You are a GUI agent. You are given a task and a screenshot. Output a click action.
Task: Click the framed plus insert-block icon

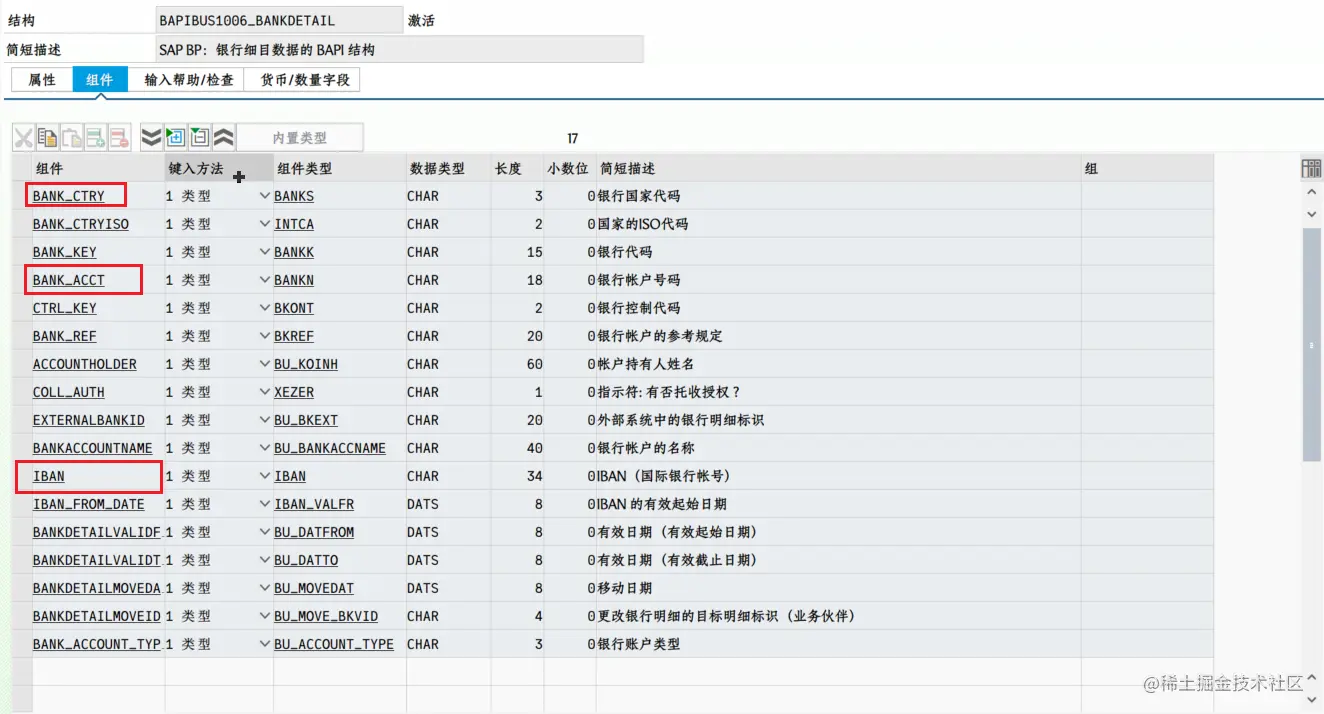tap(175, 136)
